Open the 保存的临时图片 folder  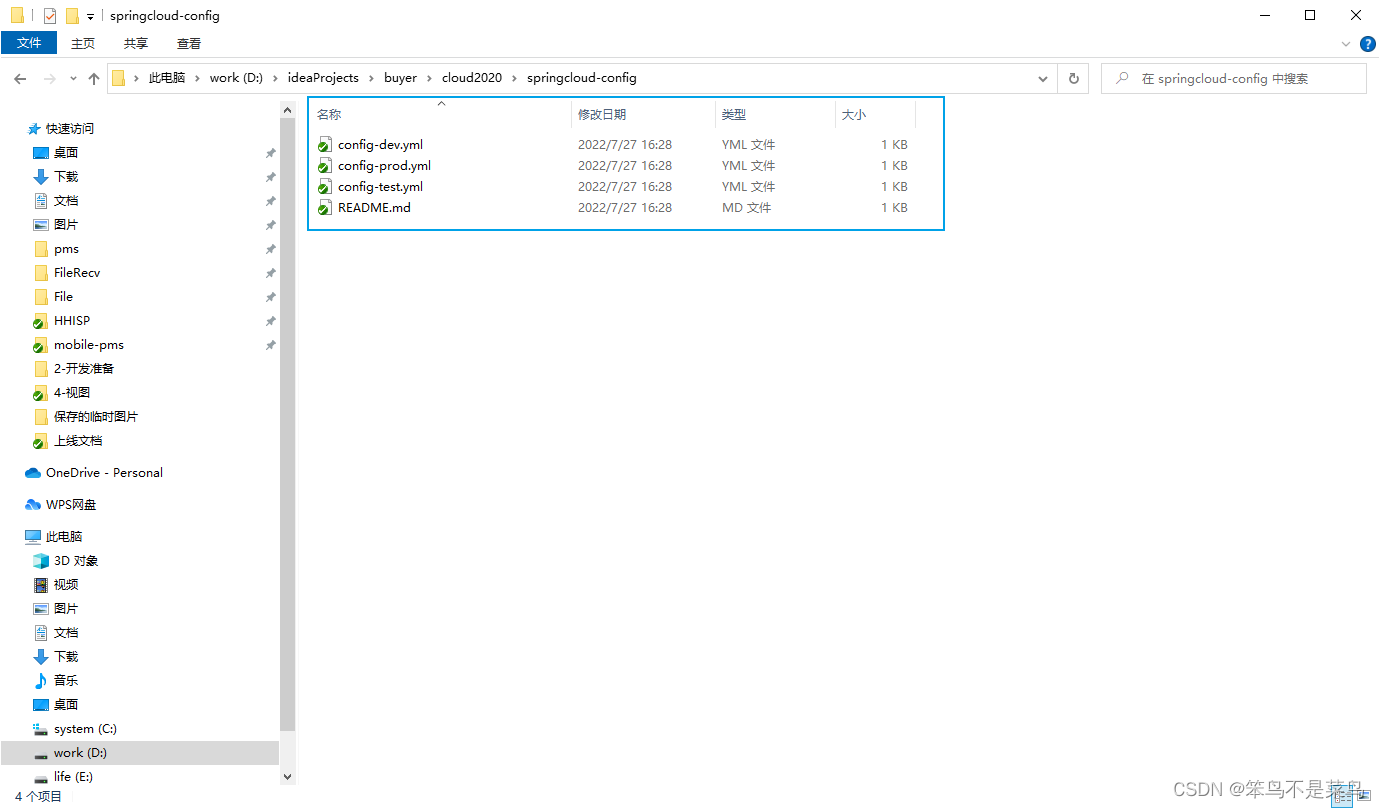pyautogui.click(x=96, y=417)
